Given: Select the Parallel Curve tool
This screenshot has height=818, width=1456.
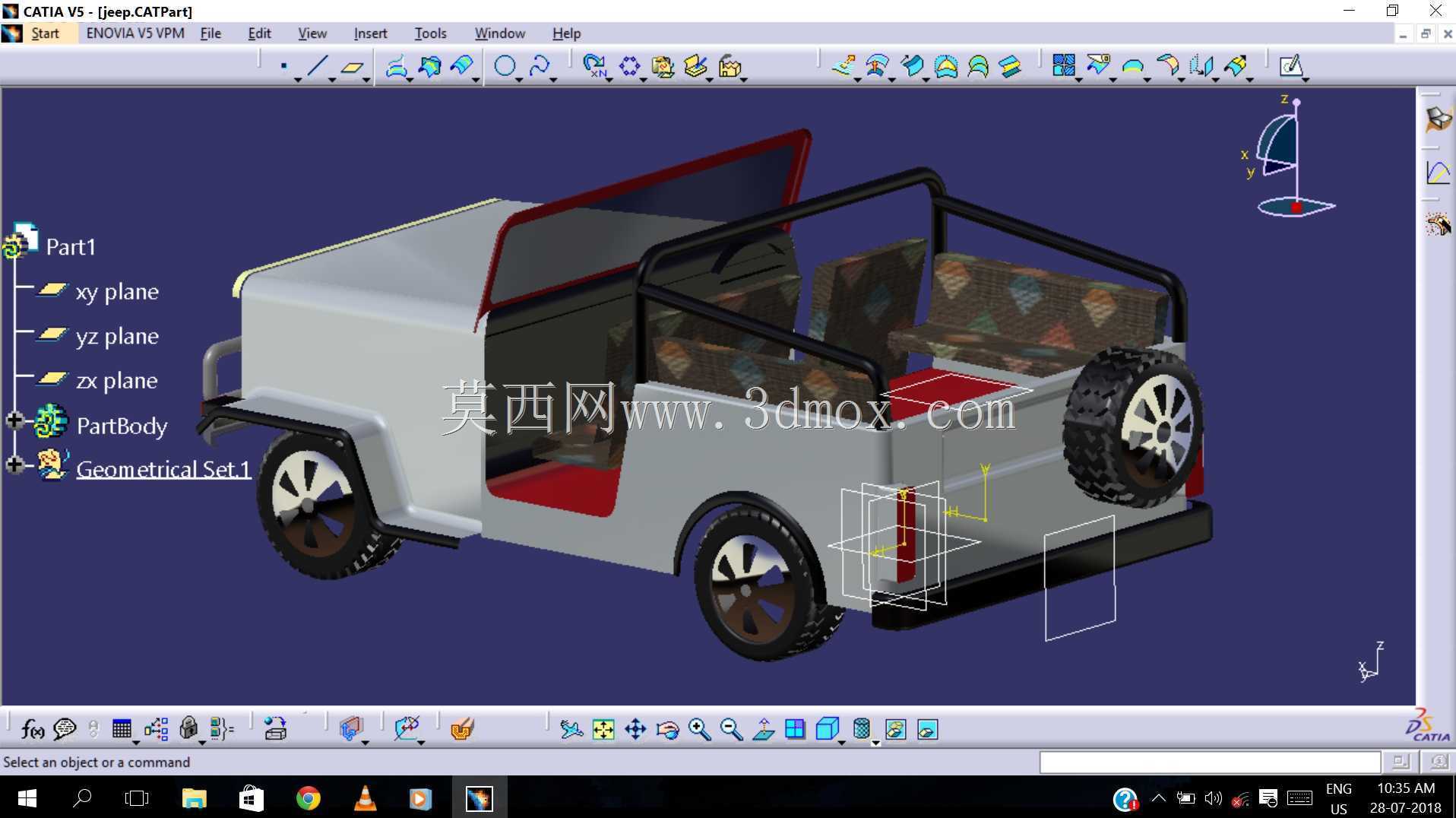Looking at the screenshot, I should pyautogui.click(x=462, y=66).
